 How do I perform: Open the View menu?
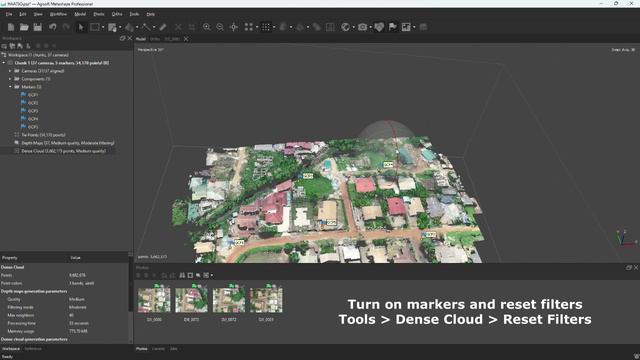tap(38, 14)
